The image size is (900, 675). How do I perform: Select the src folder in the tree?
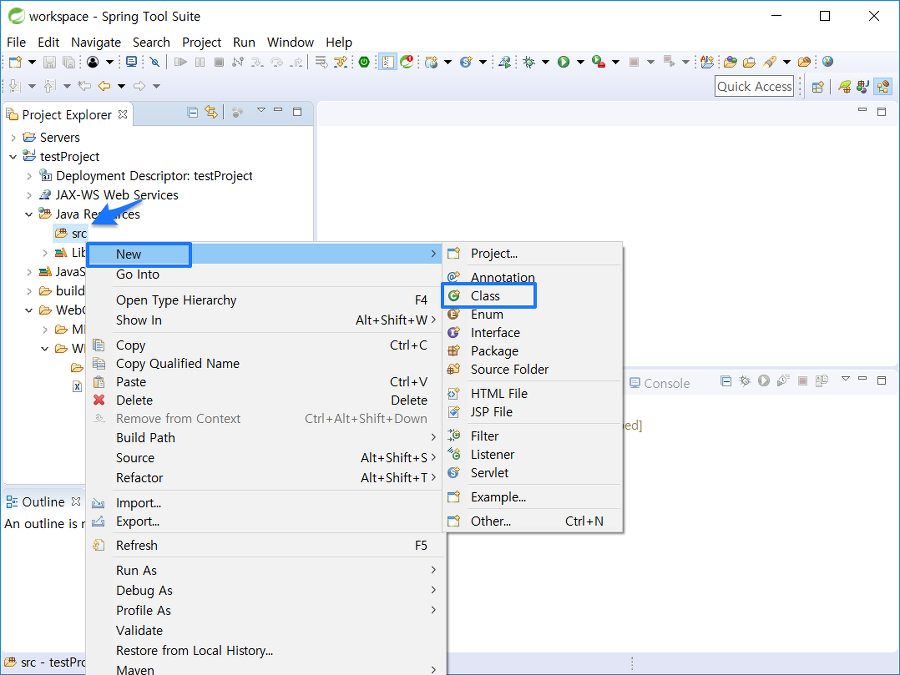[71, 234]
